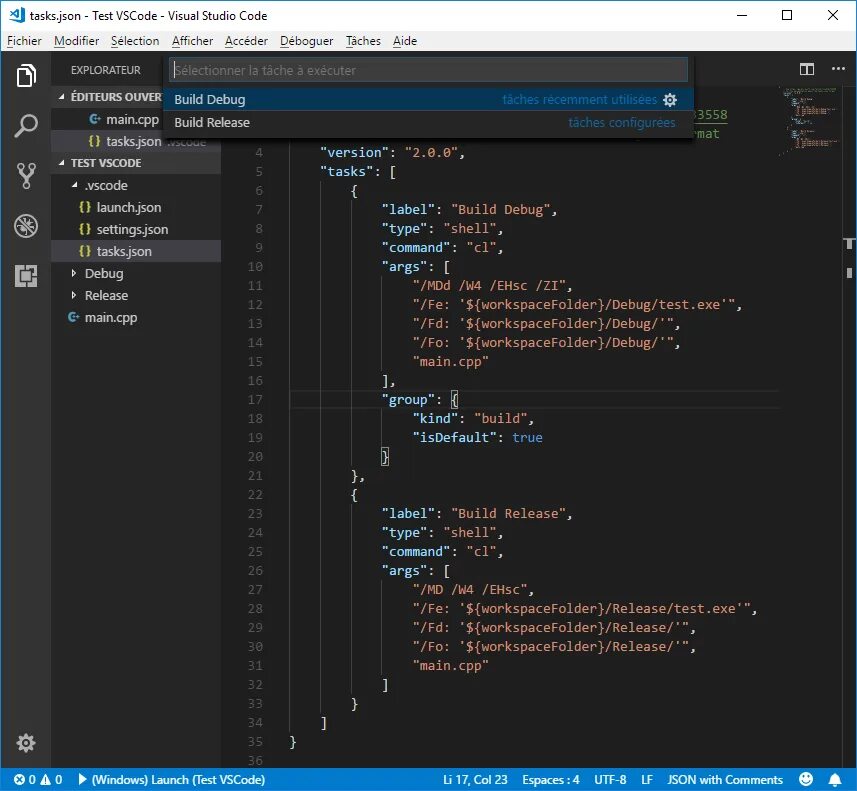
Task: Click the warnings count in status bar
Action: tap(51, 780)
